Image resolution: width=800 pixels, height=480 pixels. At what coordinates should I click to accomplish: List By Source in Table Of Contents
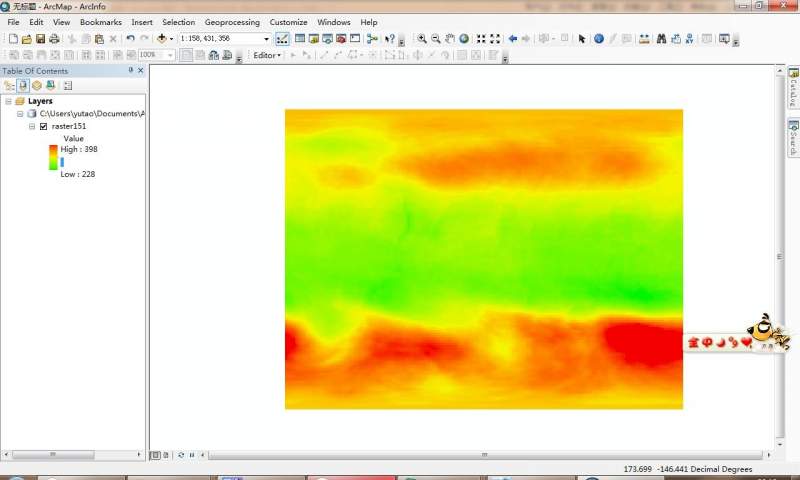(23, 86)
